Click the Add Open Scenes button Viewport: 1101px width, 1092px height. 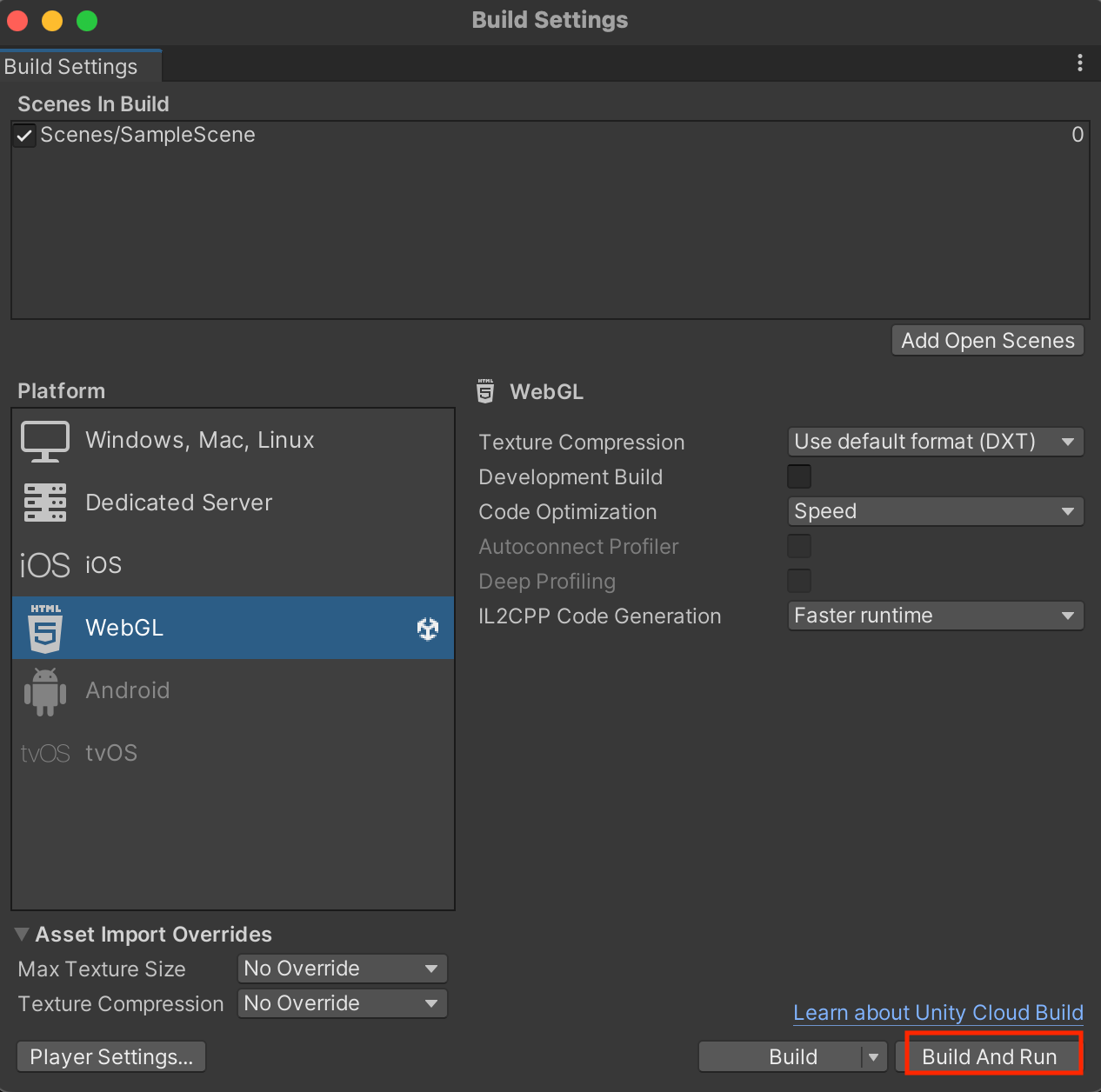[988, 341]
